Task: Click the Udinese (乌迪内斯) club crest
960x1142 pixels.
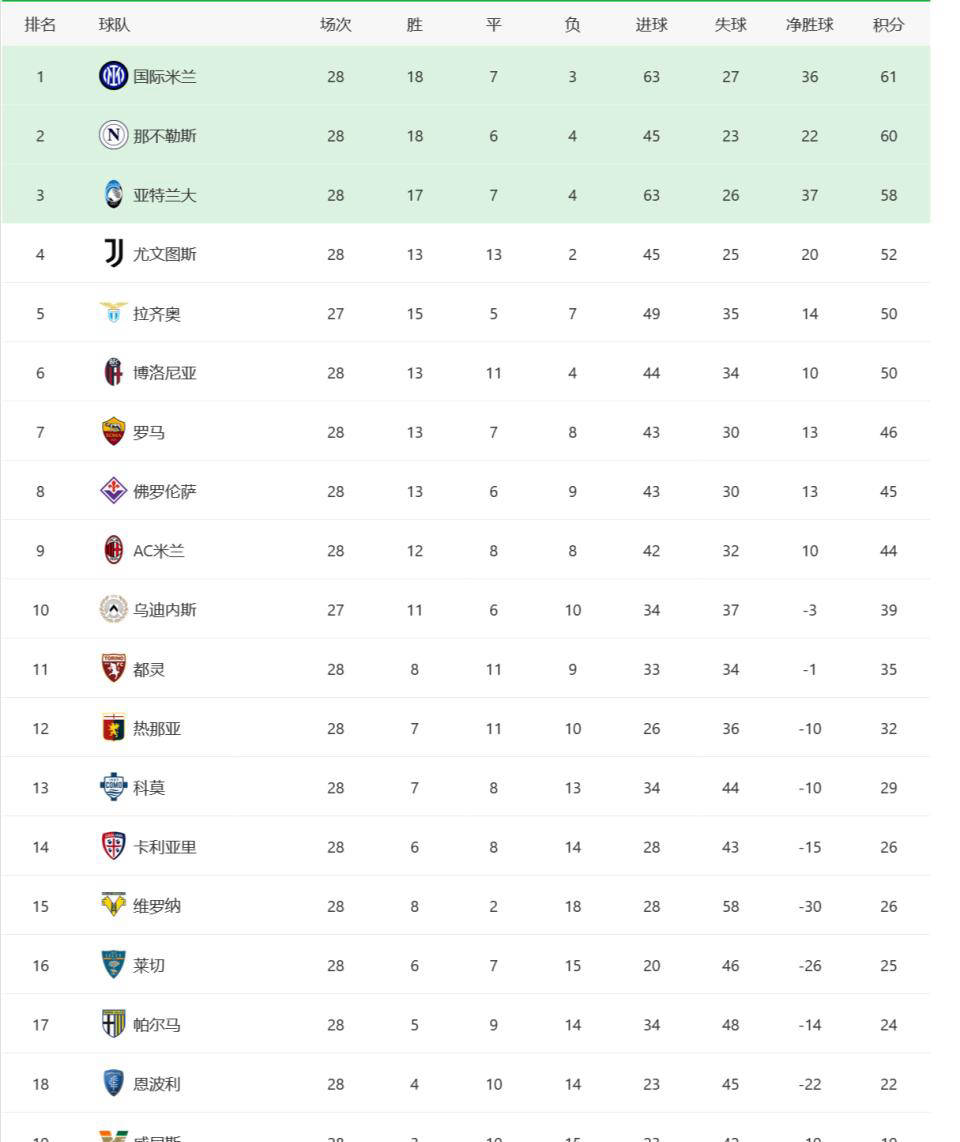Action: click(113, 609)
